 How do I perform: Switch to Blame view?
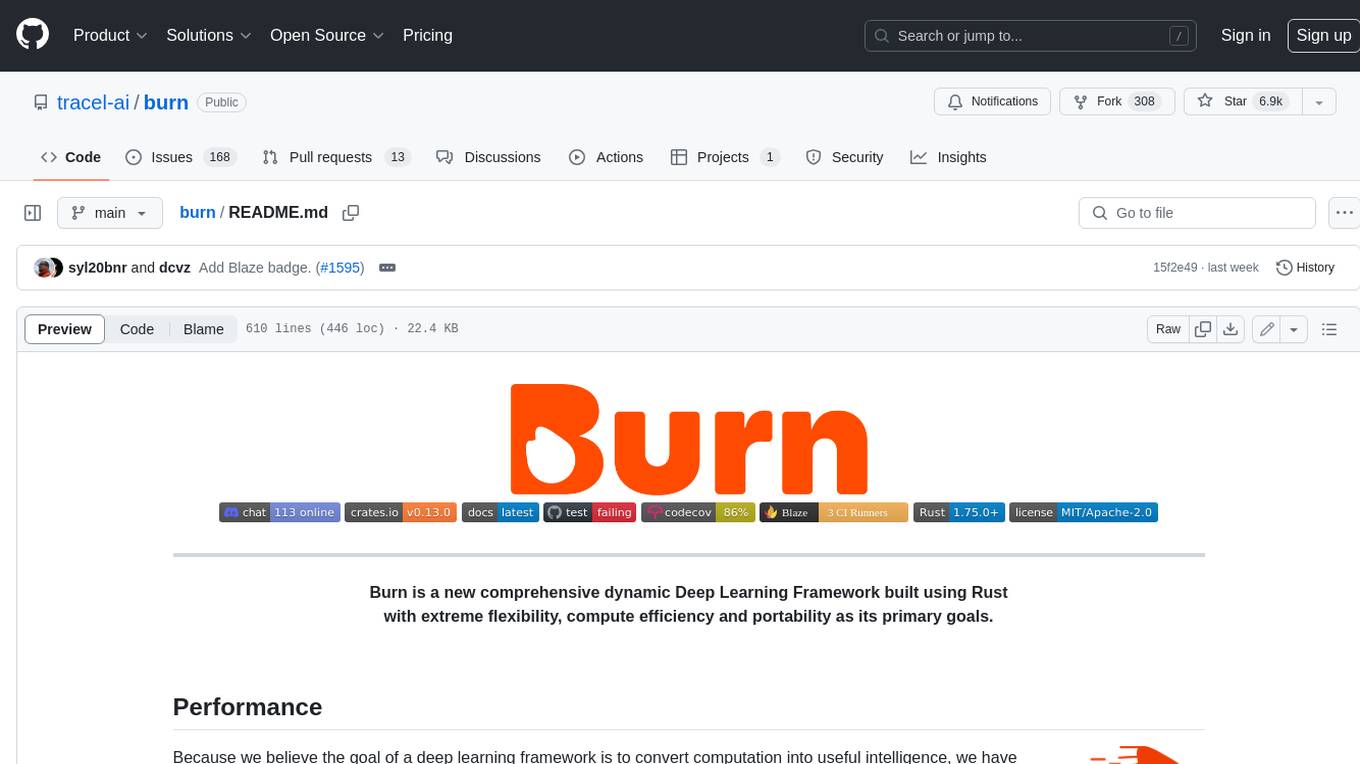point(203,329)
